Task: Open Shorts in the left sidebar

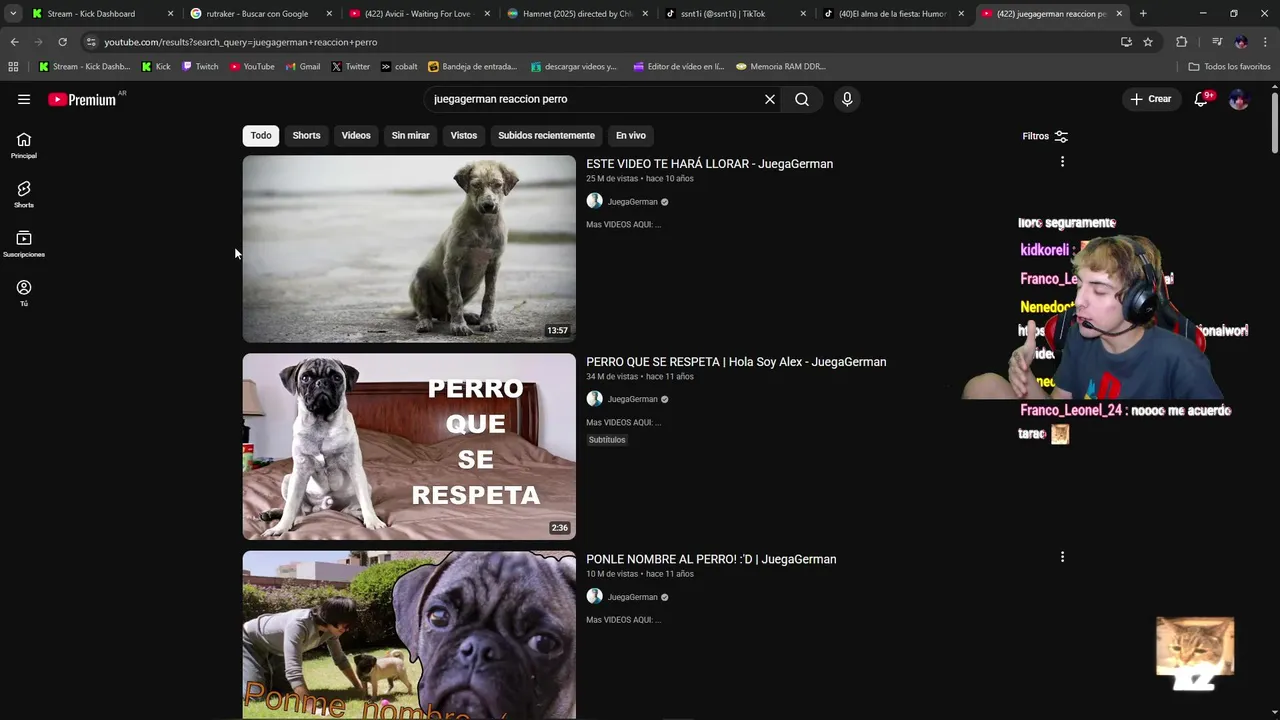Action: 24,194
